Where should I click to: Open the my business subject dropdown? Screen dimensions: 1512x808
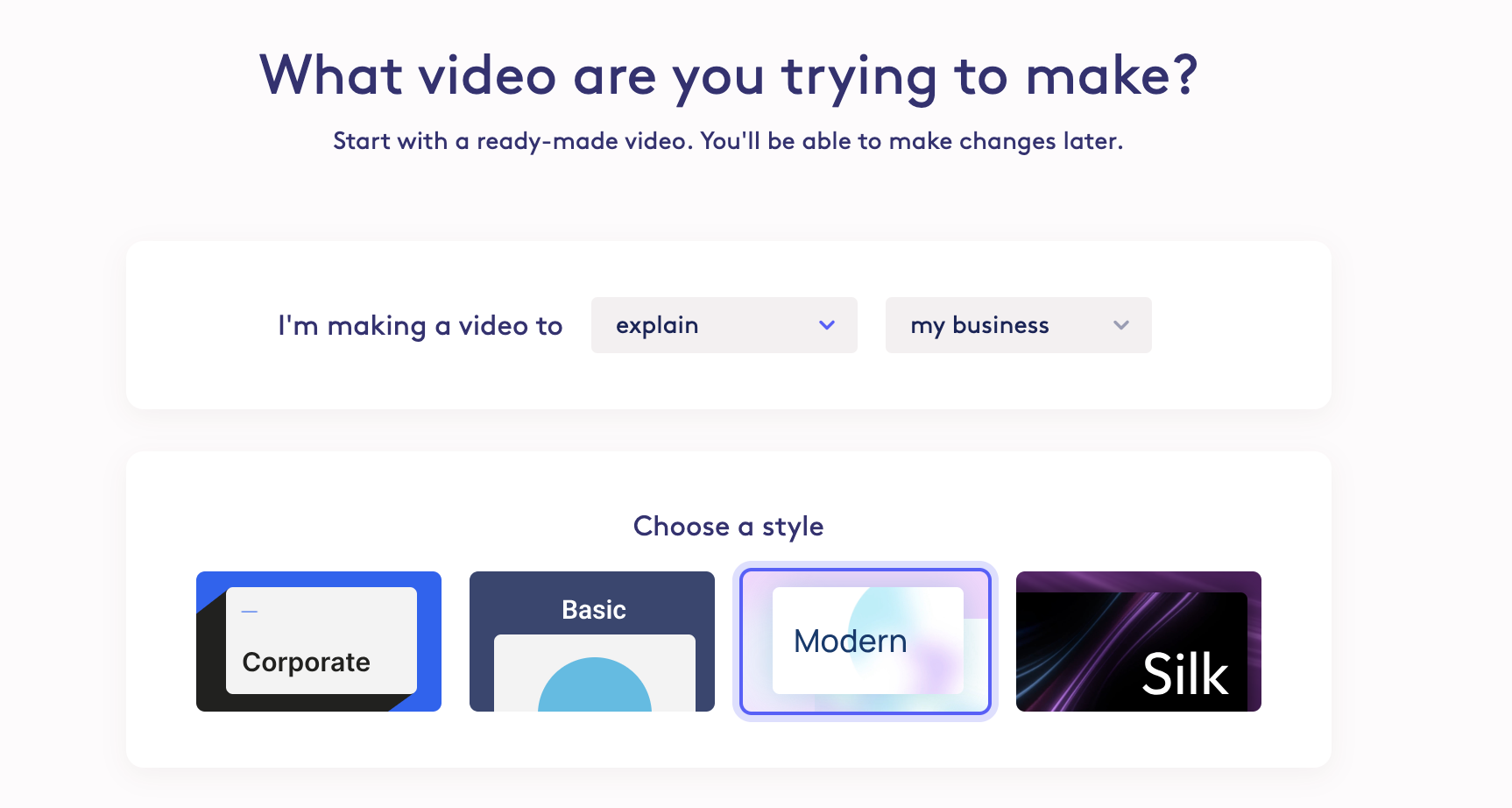pyautogui.click(x=1018, y=325)
